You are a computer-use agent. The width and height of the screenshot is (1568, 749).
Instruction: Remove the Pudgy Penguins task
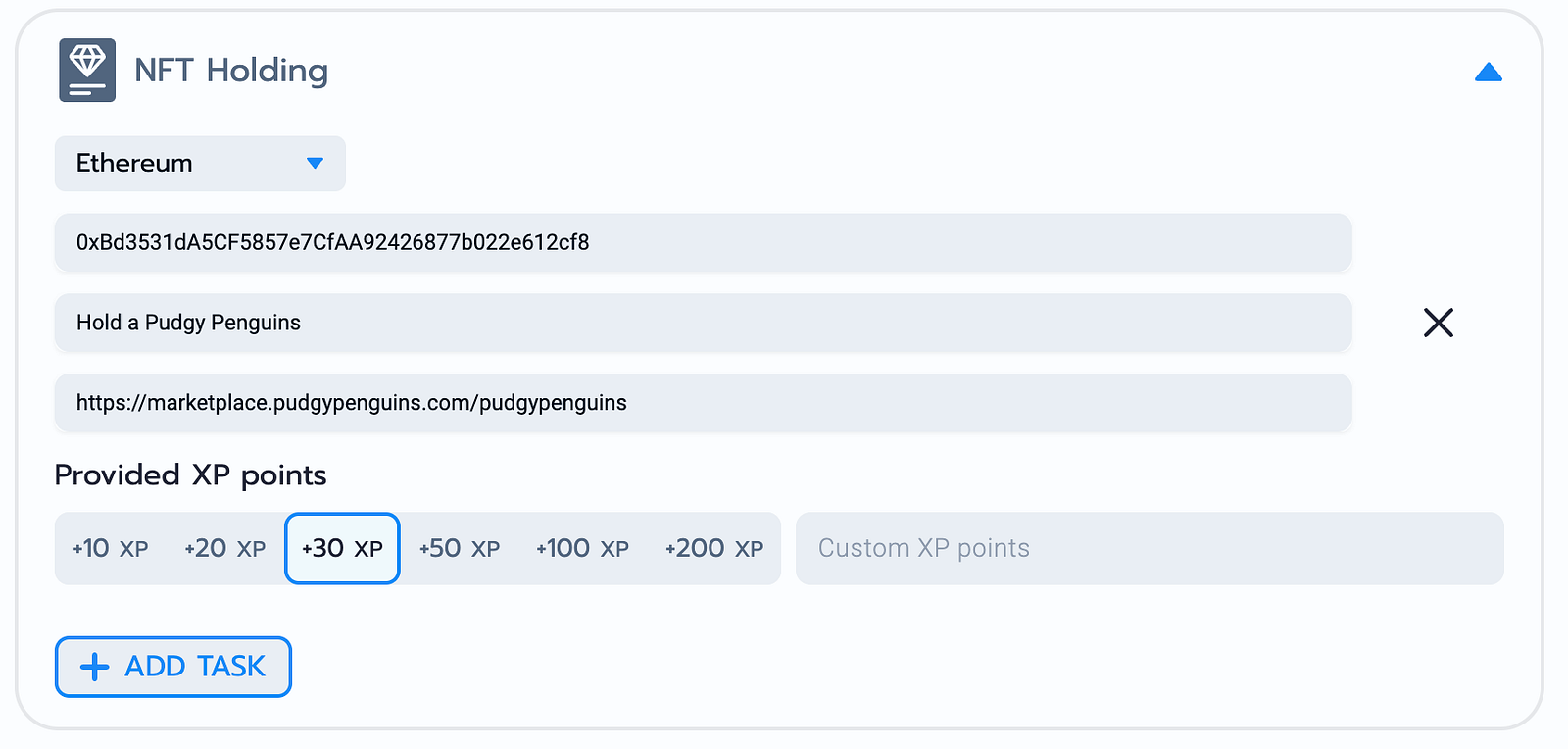coord(1438,323)
